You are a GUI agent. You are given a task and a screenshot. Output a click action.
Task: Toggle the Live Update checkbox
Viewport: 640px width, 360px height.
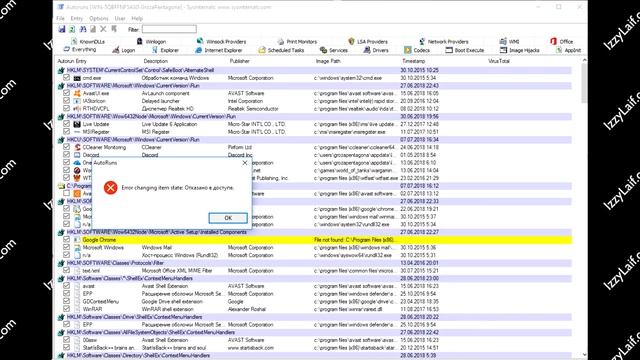point(67,124)
